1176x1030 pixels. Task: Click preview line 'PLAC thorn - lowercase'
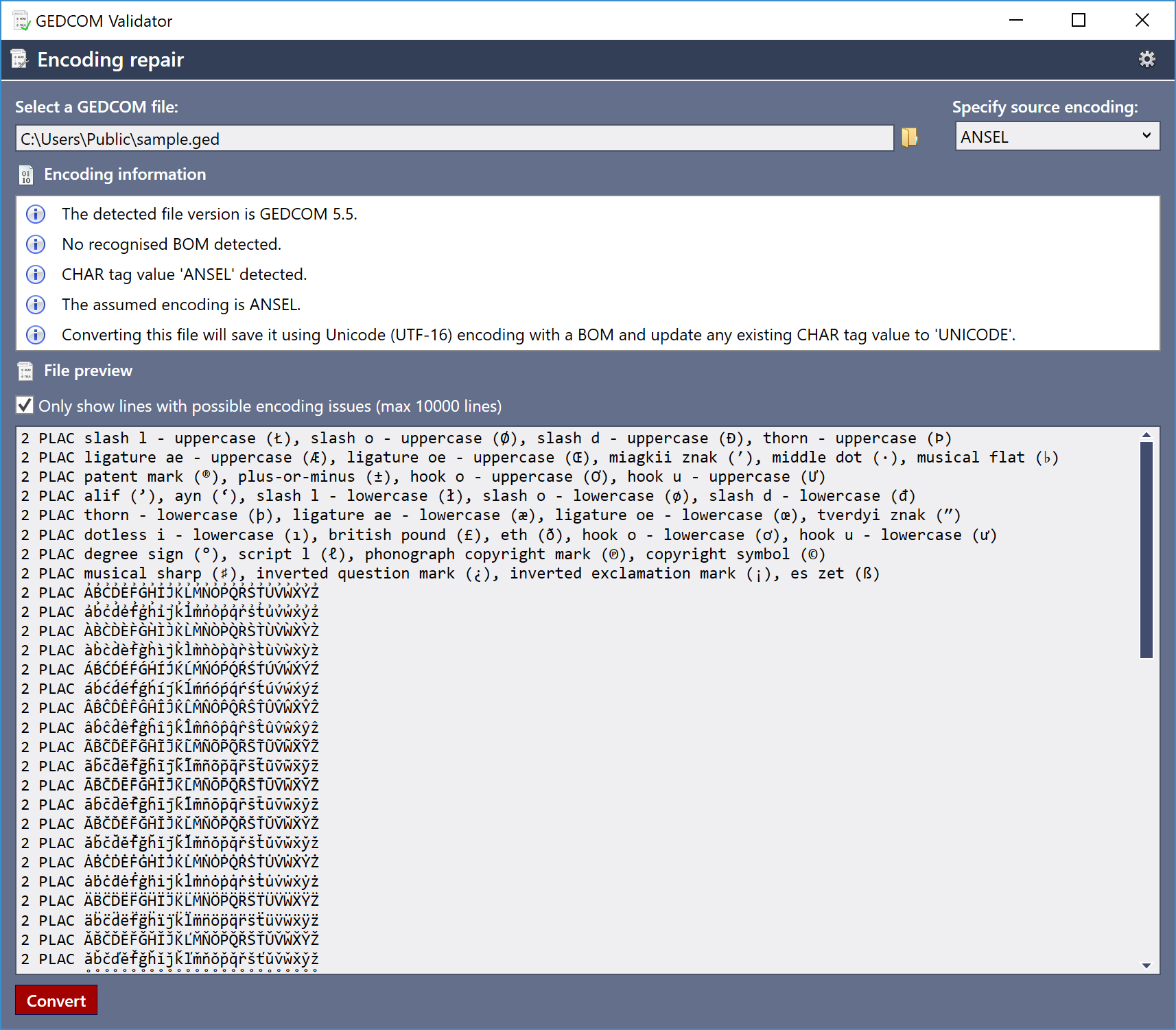click(491, 515)
